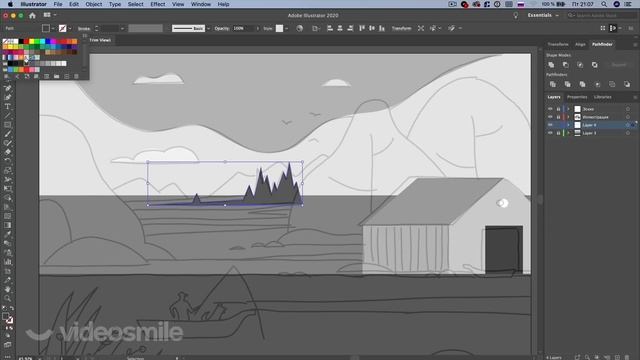Click the Expand button in Pathfinder

point(619,65)
